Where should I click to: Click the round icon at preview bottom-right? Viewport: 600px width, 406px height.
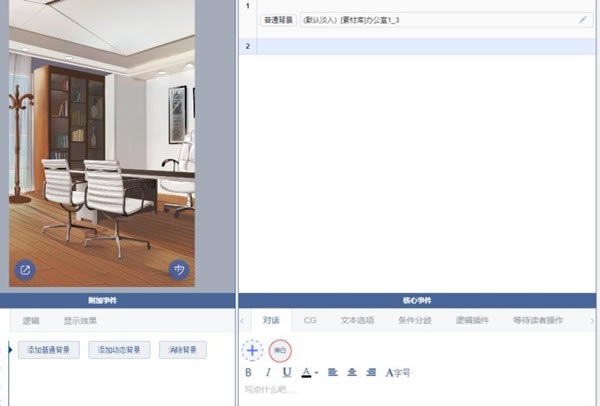[179, 270]
